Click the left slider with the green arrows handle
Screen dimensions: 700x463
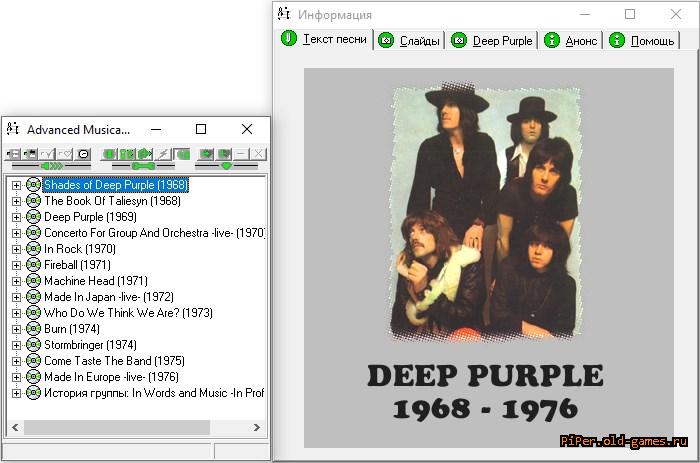click(51, 166)
